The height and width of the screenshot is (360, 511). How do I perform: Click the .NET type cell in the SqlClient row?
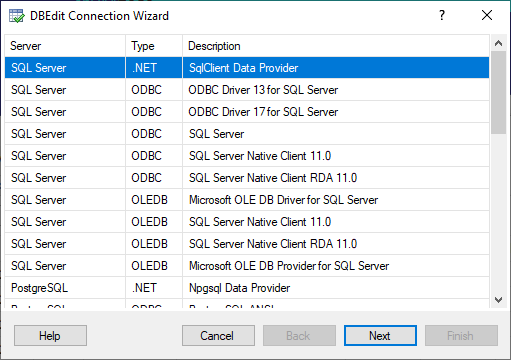pyautogui.click(x=154, y=68)
